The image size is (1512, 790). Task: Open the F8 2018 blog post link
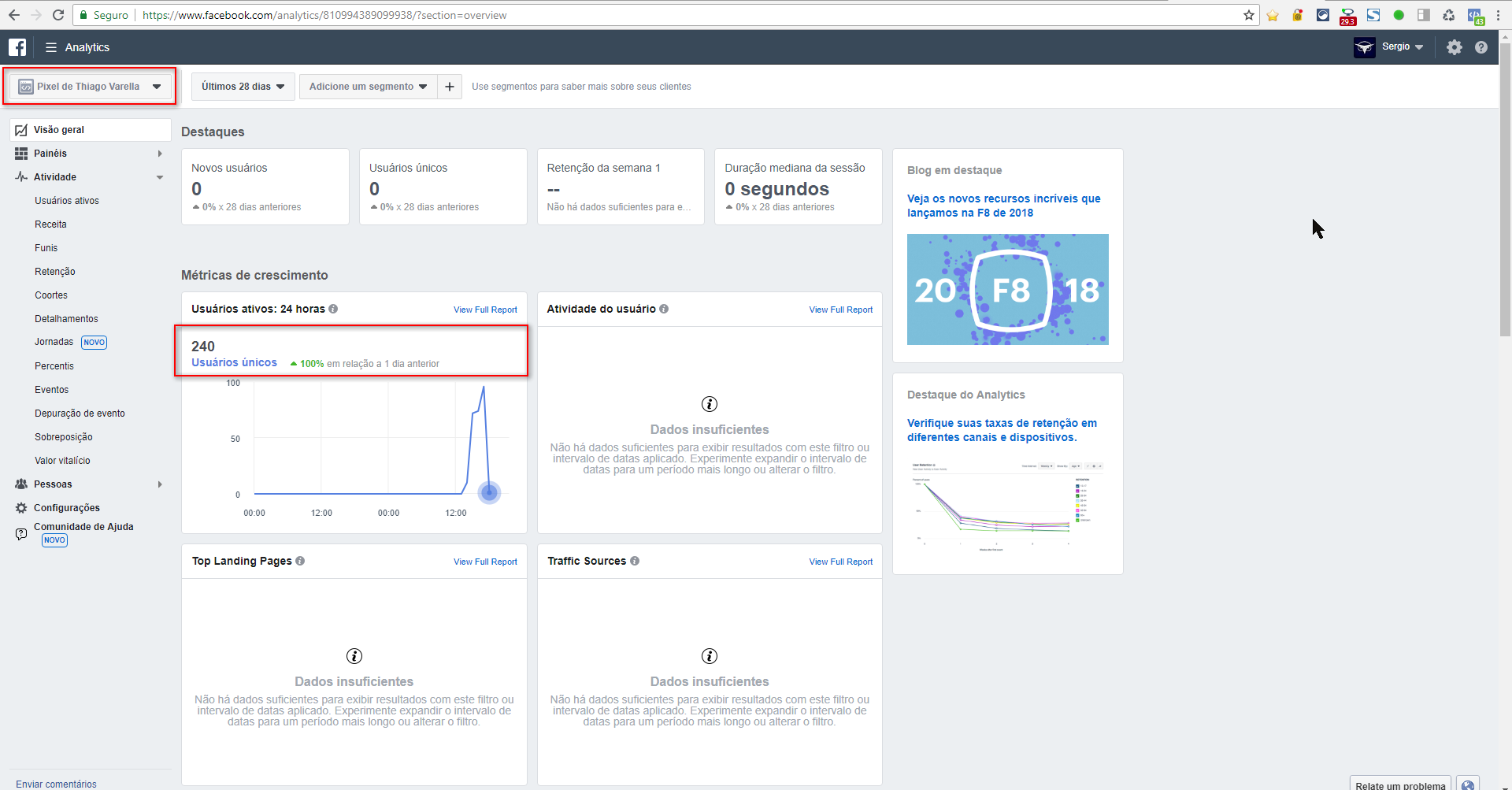(1004, 206)
